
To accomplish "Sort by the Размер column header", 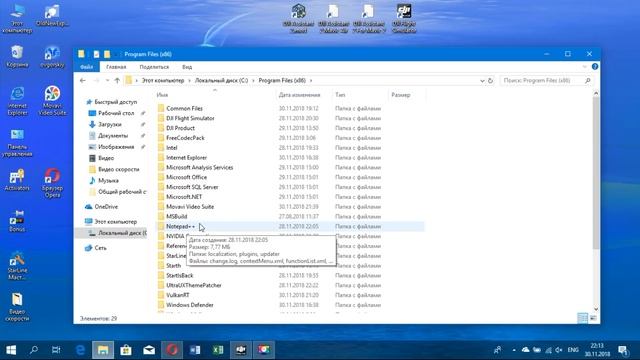I will tap(400, 95).
